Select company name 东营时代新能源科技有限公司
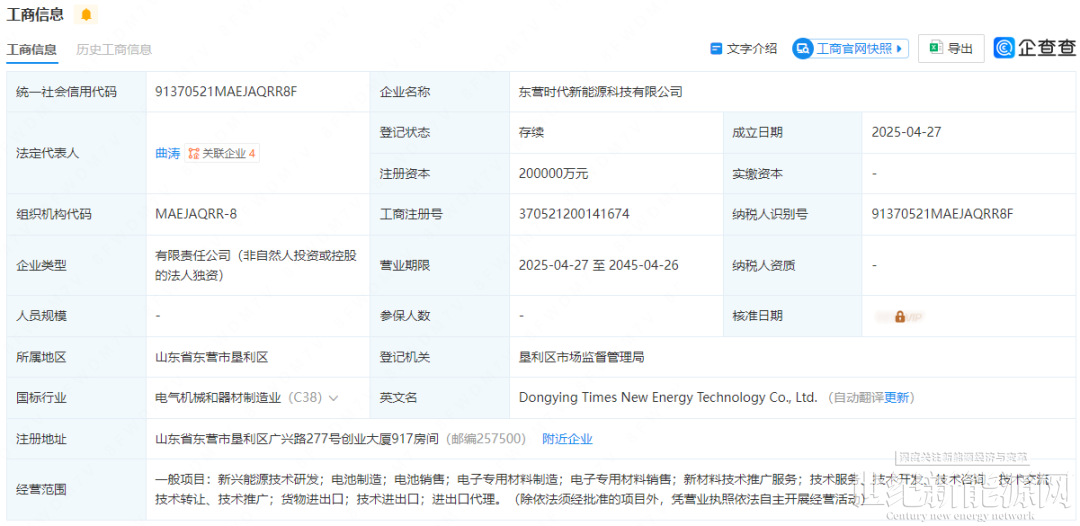Image resolution: width=1080 pixels, height=526 pixels. pyautogui.click(x=601, y=92)
